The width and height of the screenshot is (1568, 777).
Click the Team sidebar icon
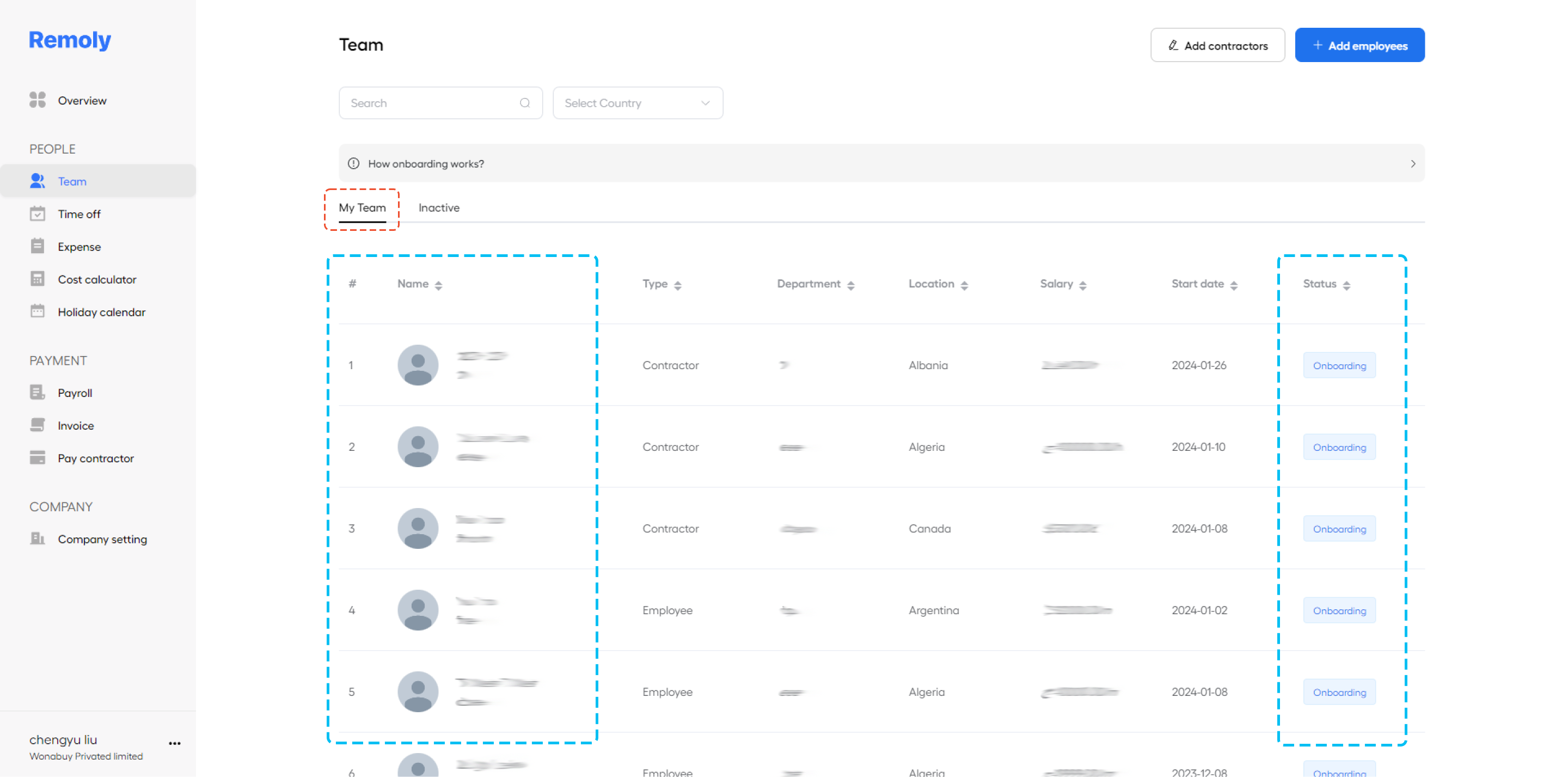click(37, 181)
